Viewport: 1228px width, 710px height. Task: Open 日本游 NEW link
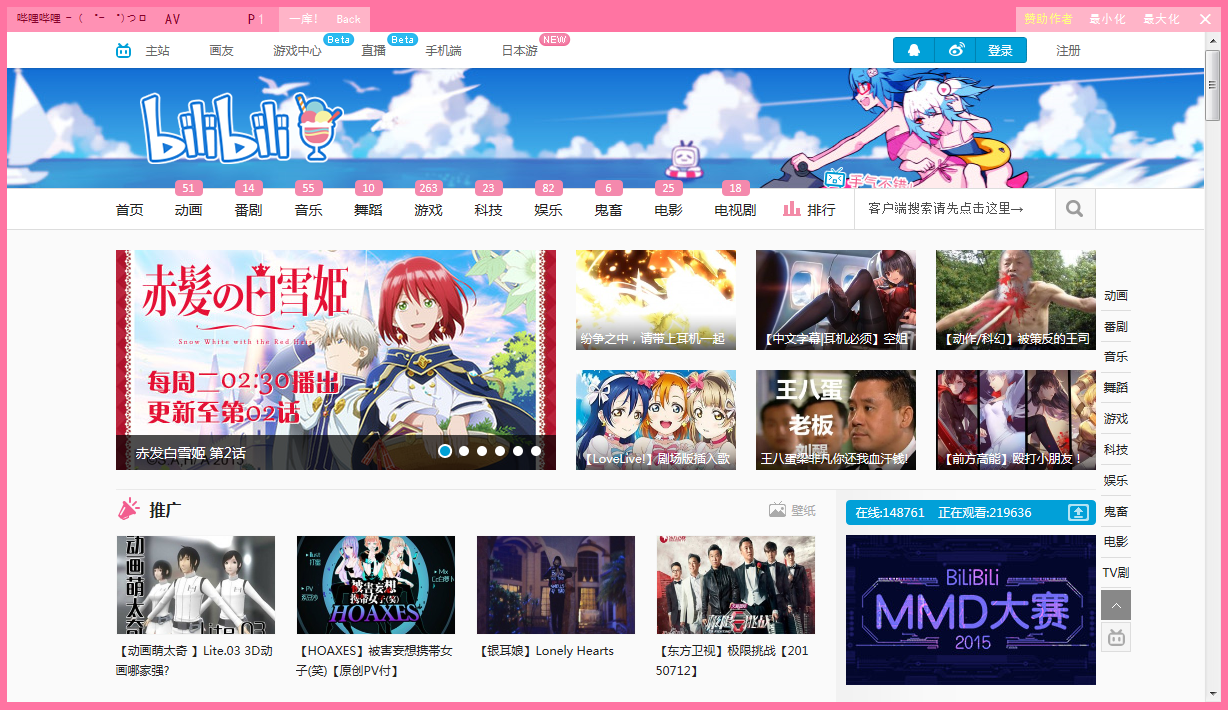pyautogui.click(x=519, y=51)
